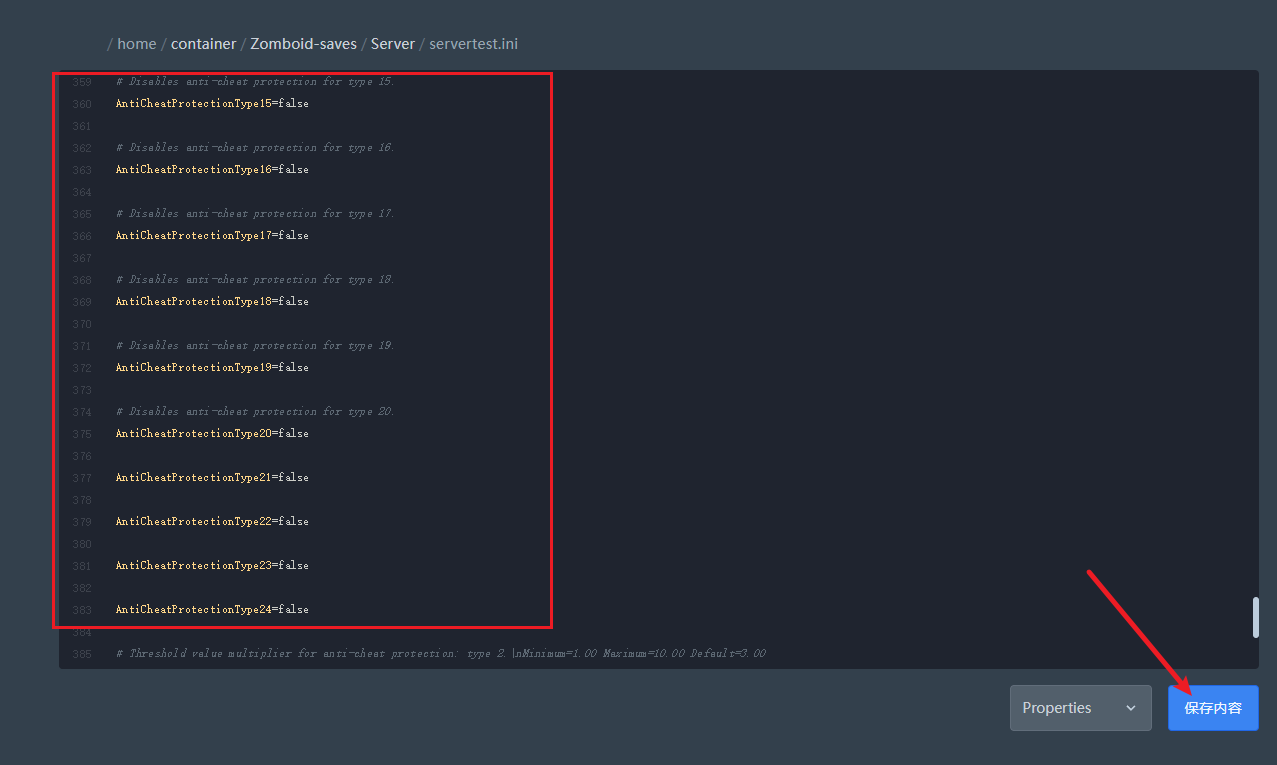Click the servertest.ini file name breadcrumb

pyautogui.click(x=473, y=44)
